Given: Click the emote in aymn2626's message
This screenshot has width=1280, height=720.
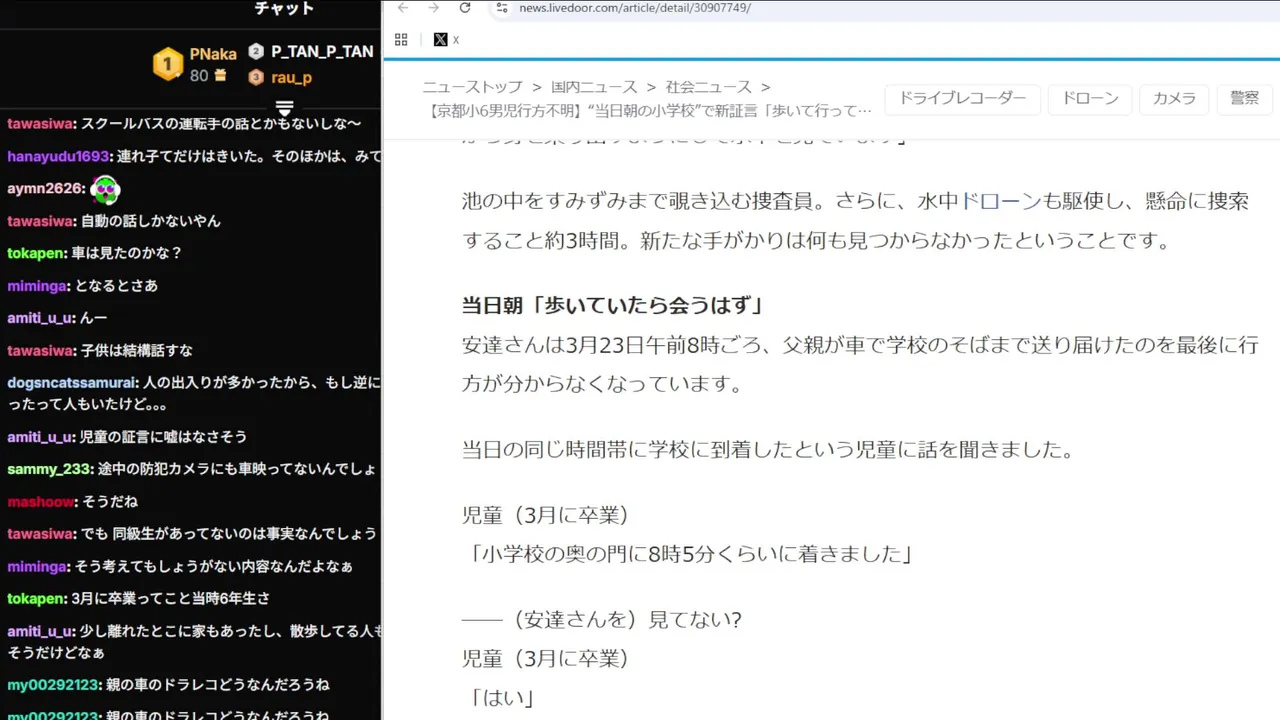Looking at the screenshot, I should tap(105, 188).
